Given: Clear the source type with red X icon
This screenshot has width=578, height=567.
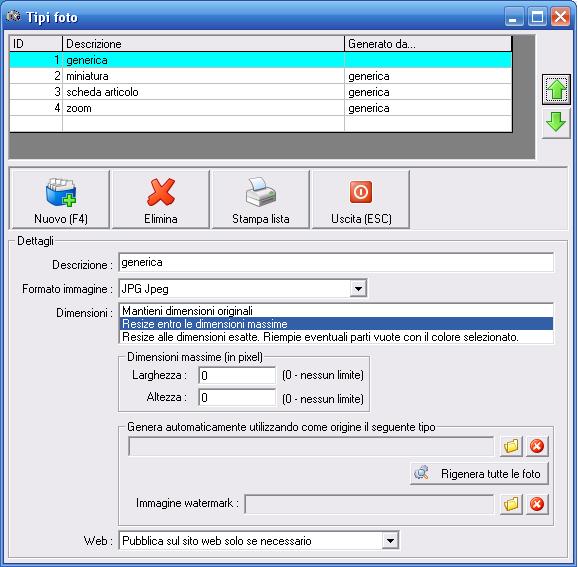Looking at the screenshot, I should coord(537,446).
